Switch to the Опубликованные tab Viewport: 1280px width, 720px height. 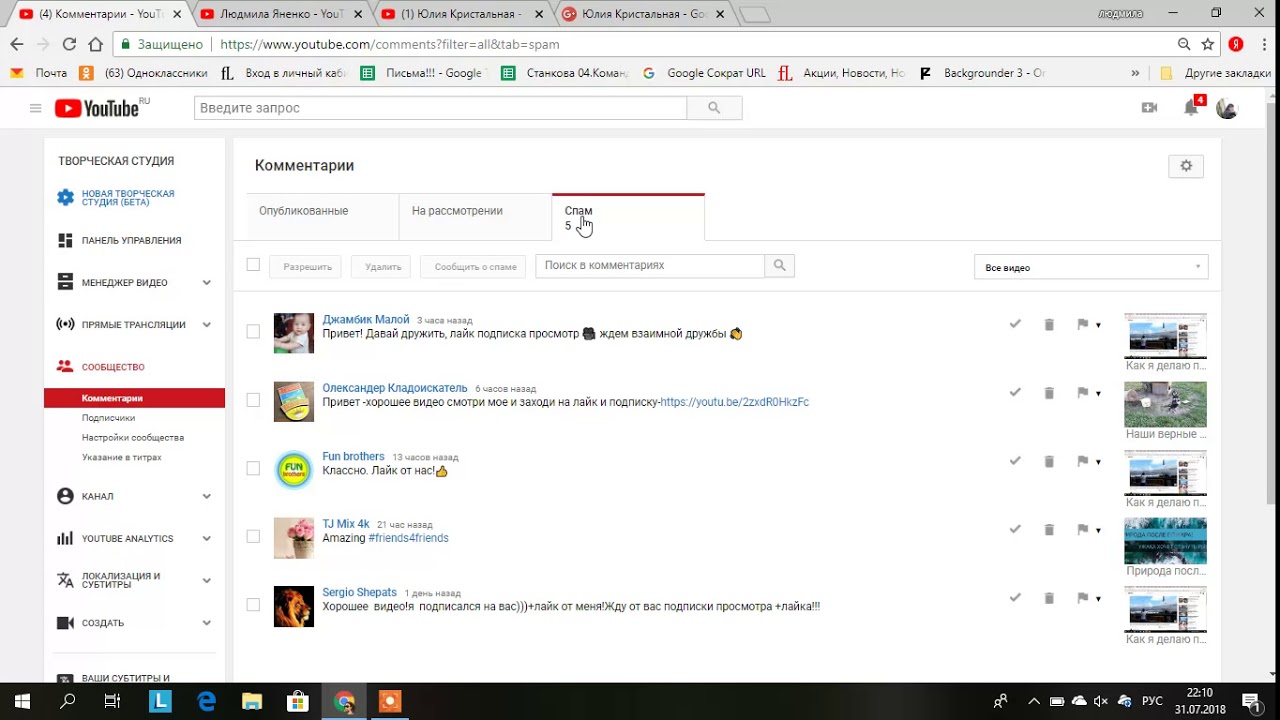pos(304,211)
